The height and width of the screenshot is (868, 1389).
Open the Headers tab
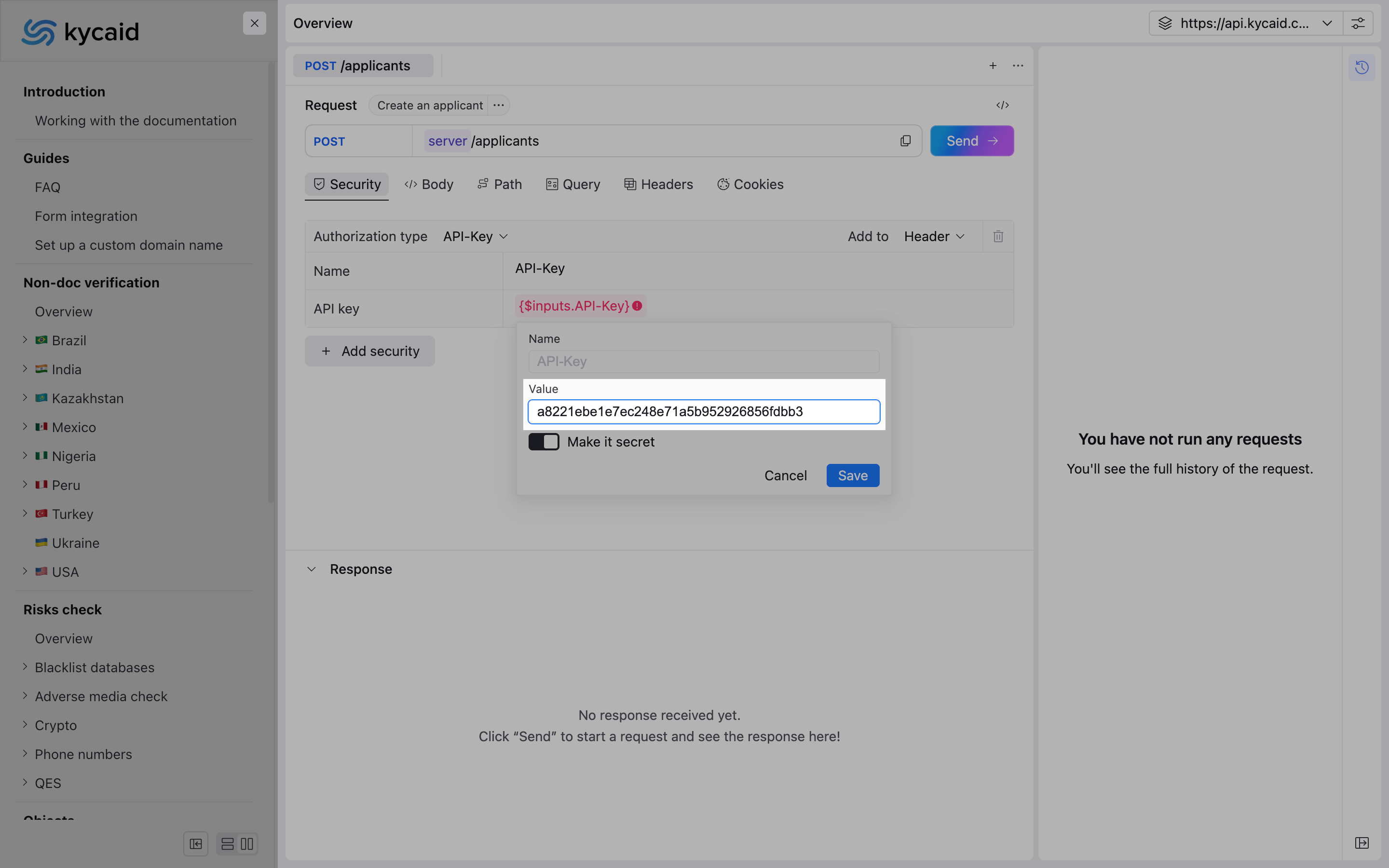658,184
